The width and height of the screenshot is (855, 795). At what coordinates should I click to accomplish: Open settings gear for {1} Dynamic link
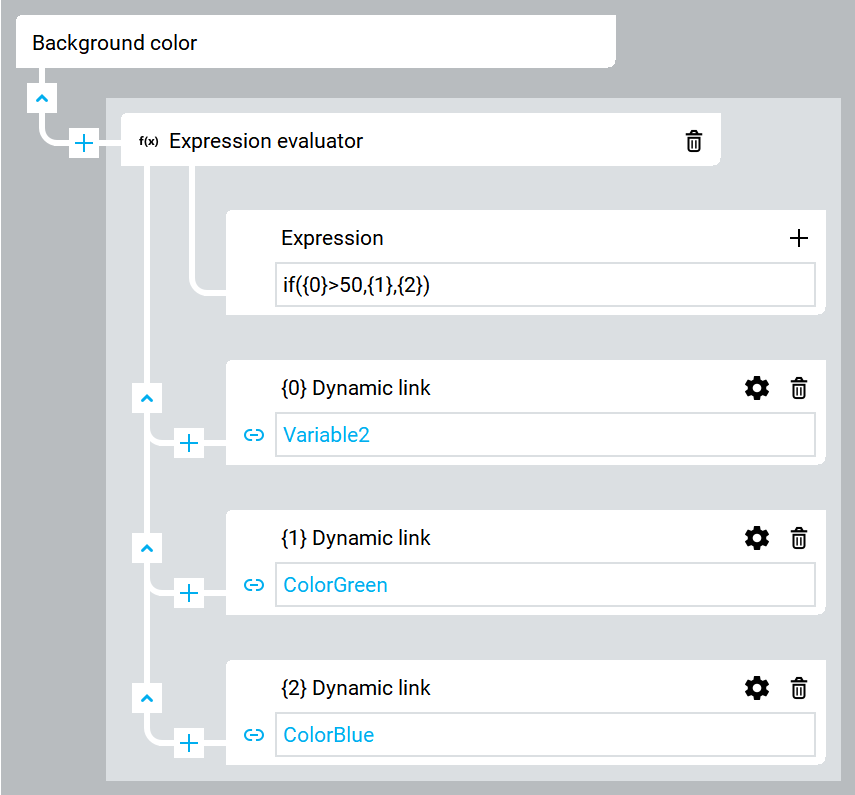[757, 538]
